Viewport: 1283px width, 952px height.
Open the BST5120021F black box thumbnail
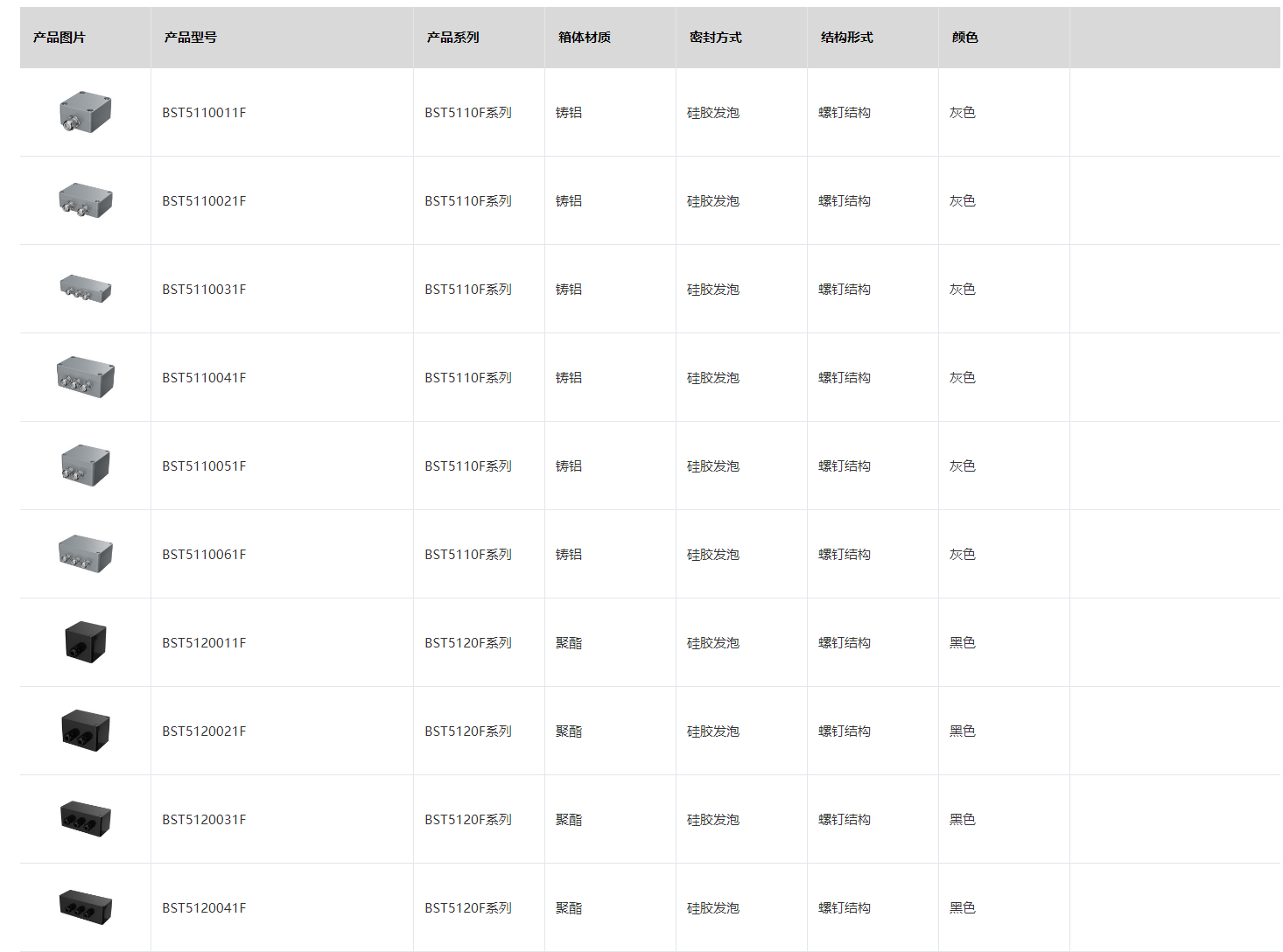(85, 731)
